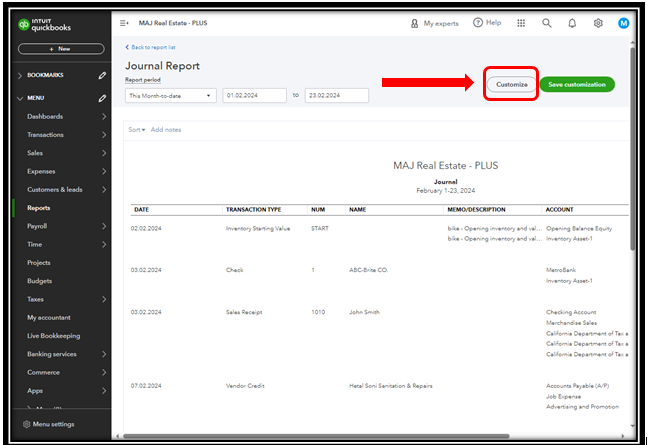Expand the Dashboards submenu arrow

pyautogui.click(x=104, y=117)
